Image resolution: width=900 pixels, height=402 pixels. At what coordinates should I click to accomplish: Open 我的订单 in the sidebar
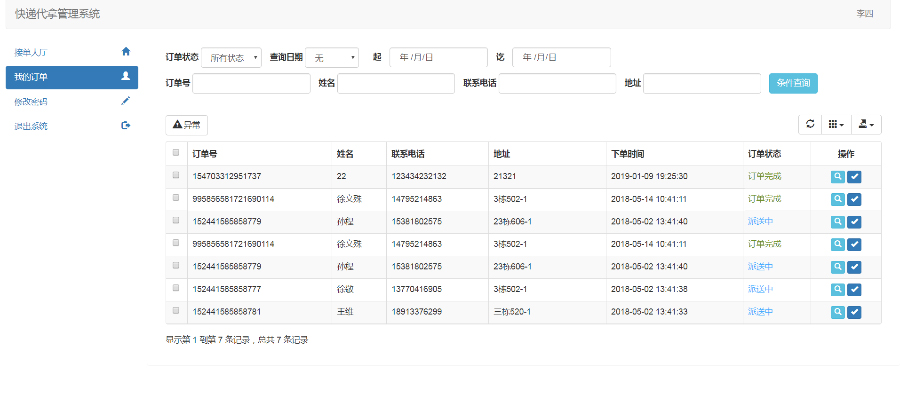coord(71,76)
